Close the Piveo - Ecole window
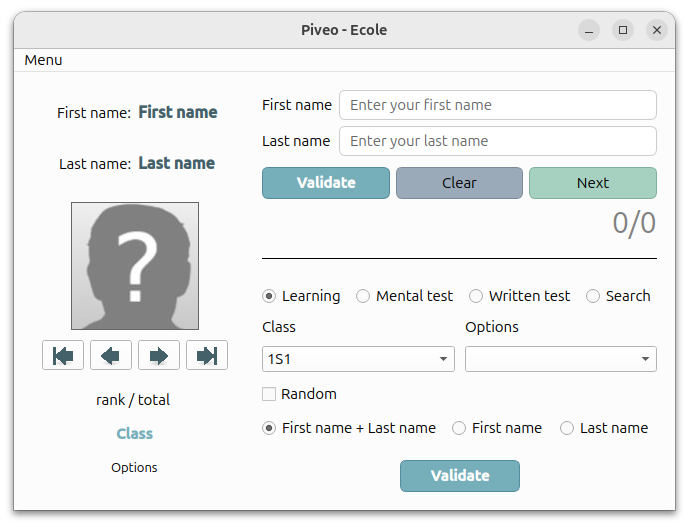 click(x=656, y=30)
